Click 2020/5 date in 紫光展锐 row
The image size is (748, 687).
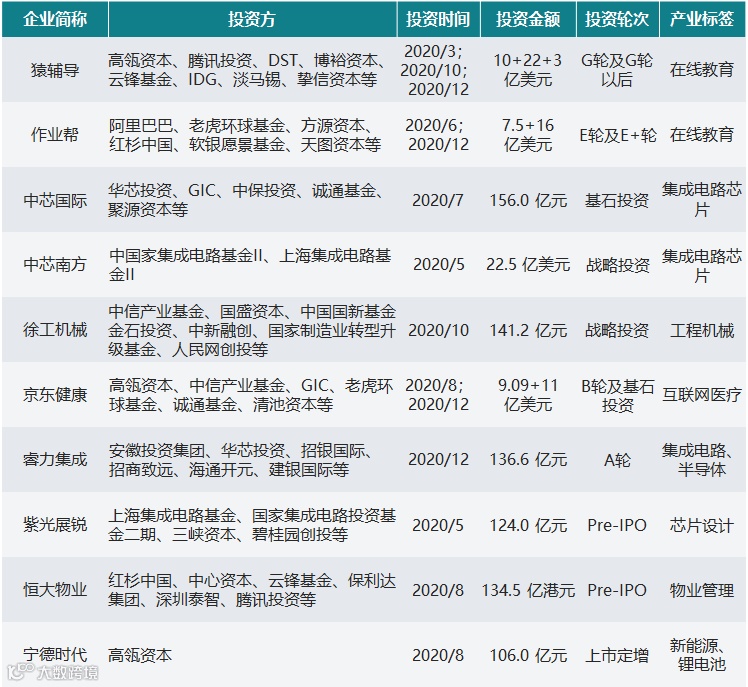tap(438, 525)
